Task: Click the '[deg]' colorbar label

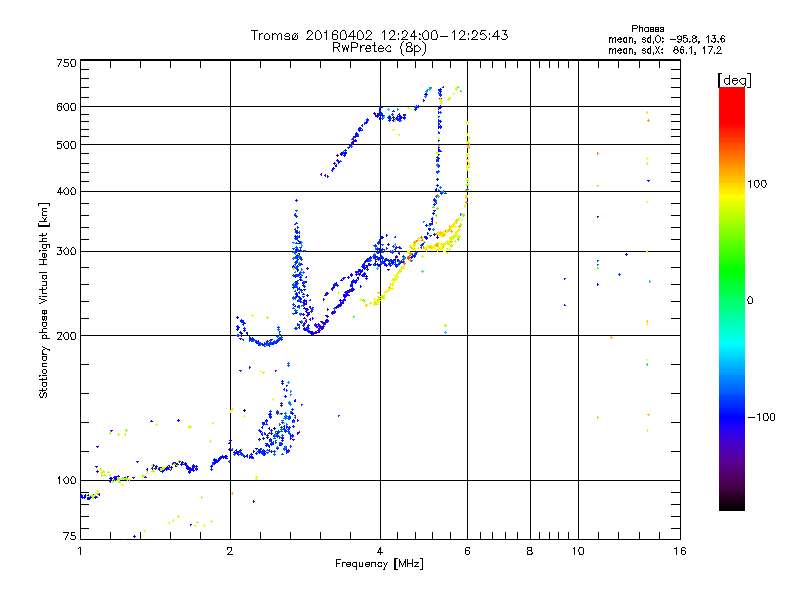Action: click(x=734, y=80)
